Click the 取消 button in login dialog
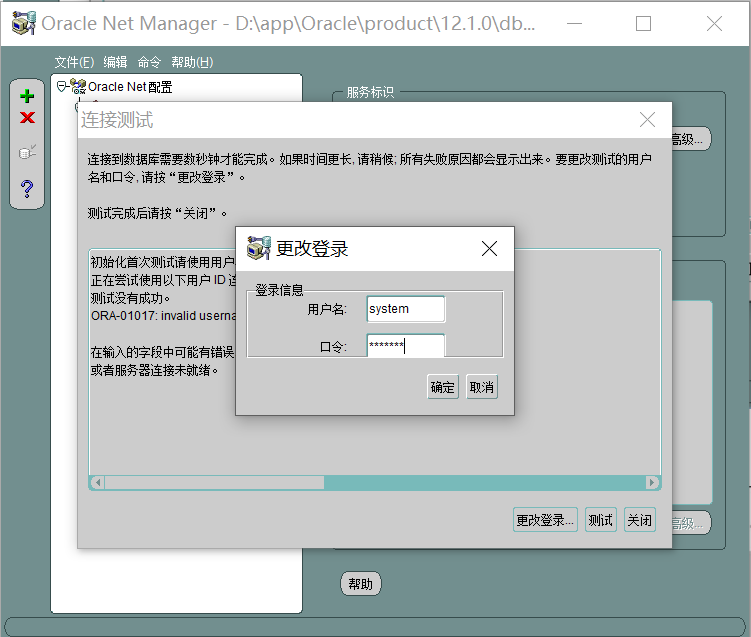This screenshot has width=751, height=637. 482,387
